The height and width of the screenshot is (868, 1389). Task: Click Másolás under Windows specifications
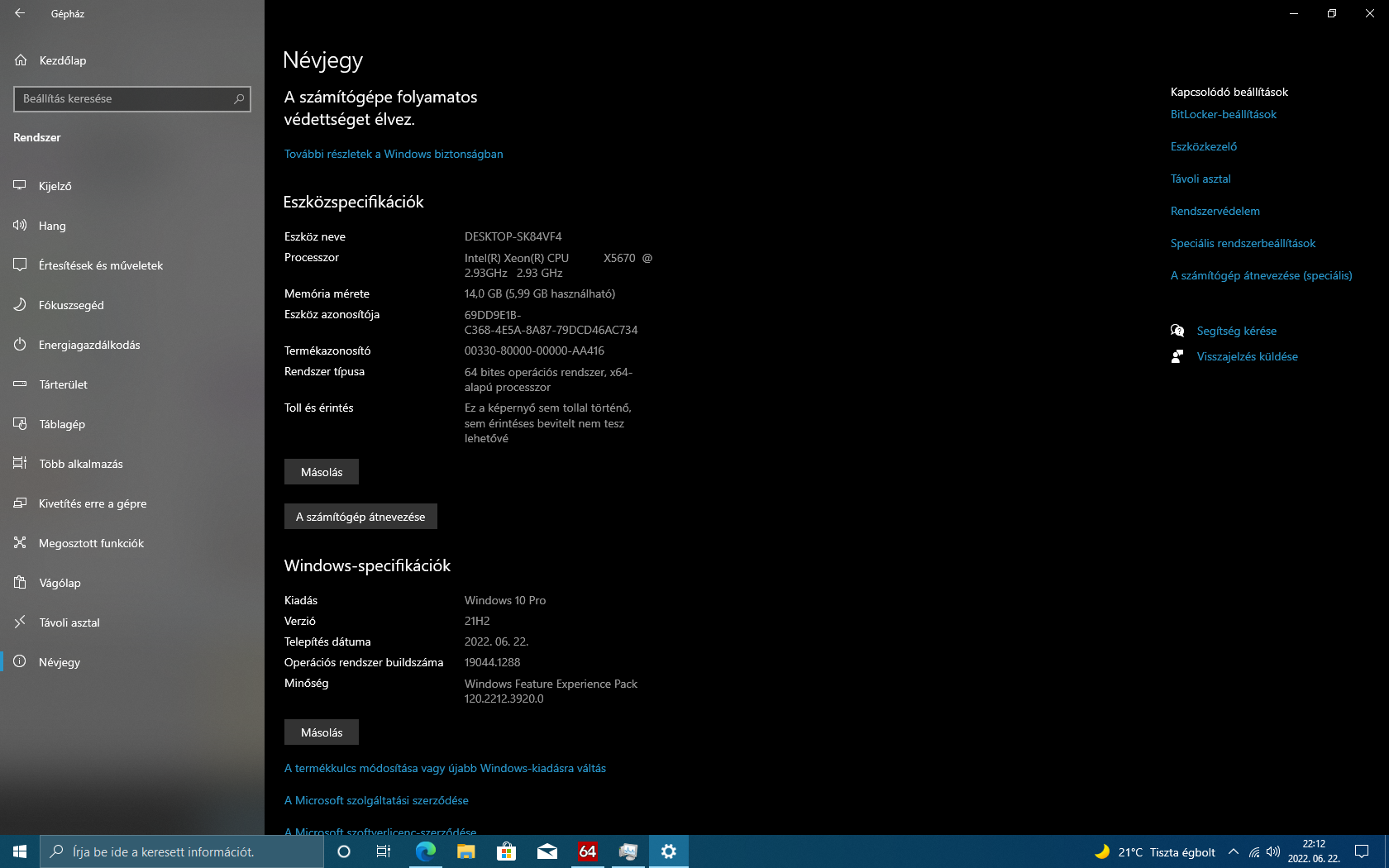(x=322, y=732)
